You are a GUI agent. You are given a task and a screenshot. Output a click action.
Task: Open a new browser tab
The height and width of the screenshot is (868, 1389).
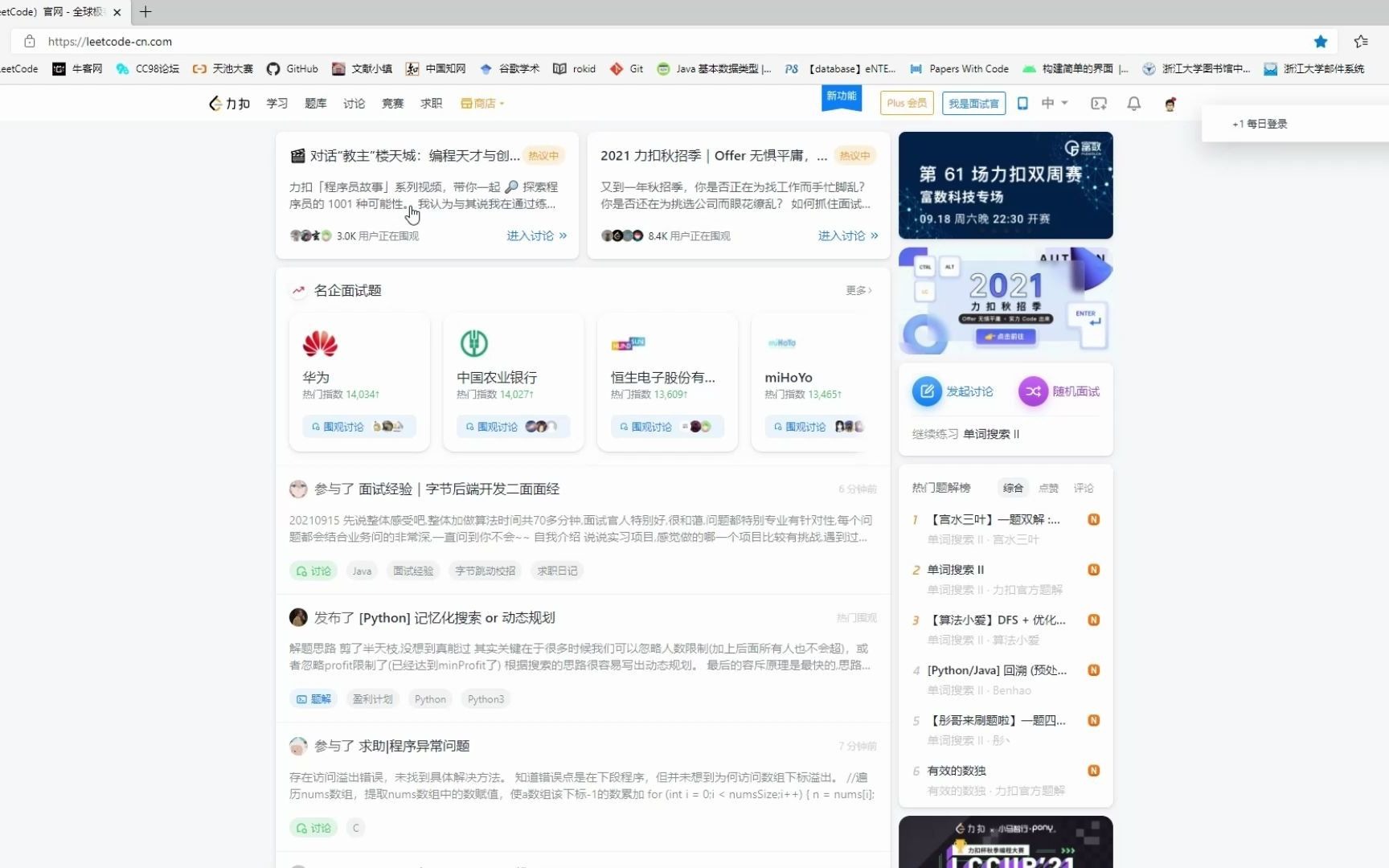pyautogui.click(x=145, y=12)
